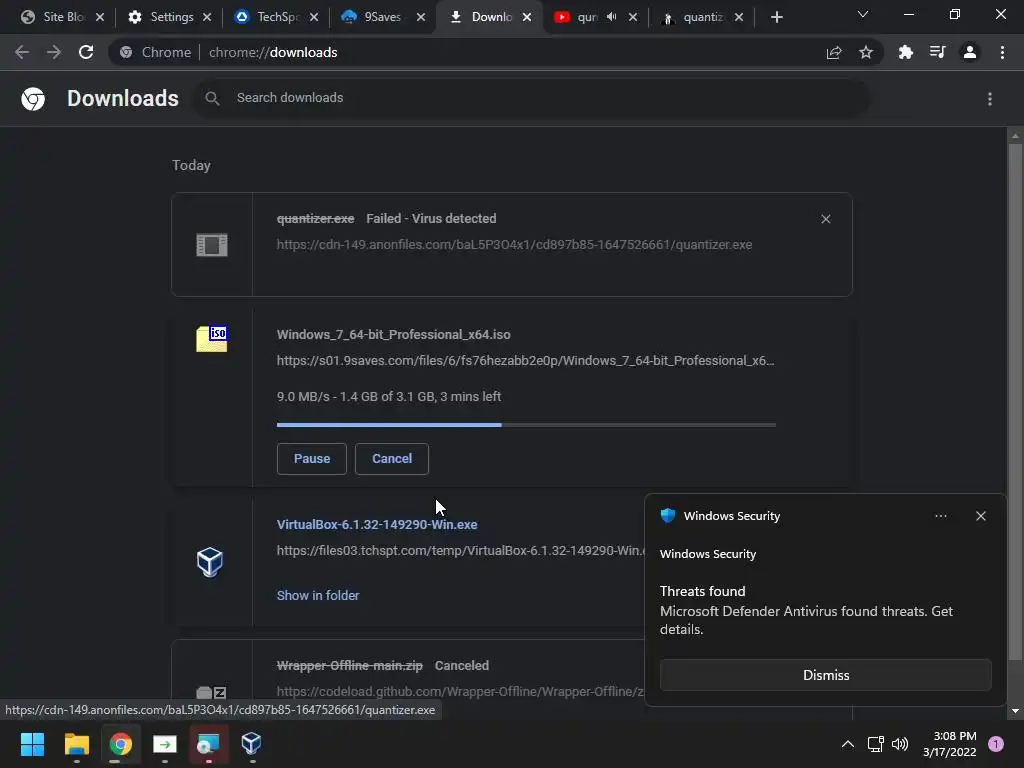Open Windows Security notification options (three dots)
Screen dimensions: 1024x768
940,516
